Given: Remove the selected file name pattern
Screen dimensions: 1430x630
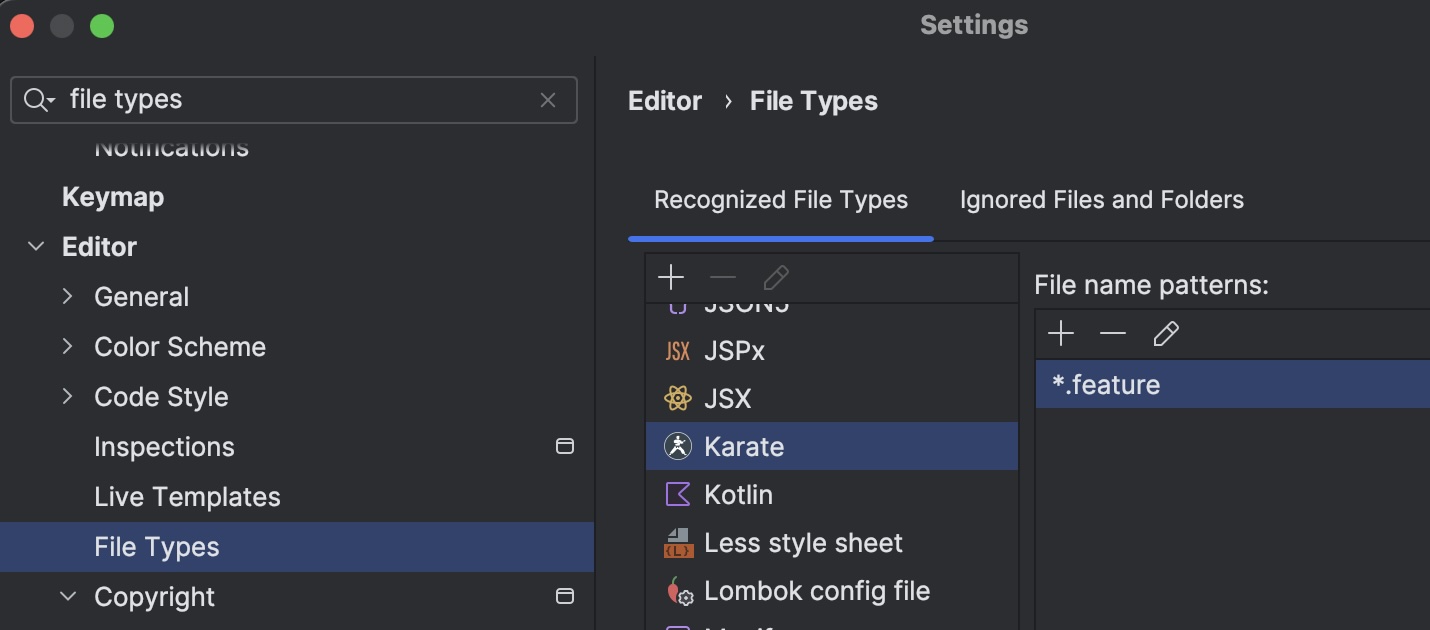Looking at the screenshot, I should pyautogui.click(x=1113, y=333).
